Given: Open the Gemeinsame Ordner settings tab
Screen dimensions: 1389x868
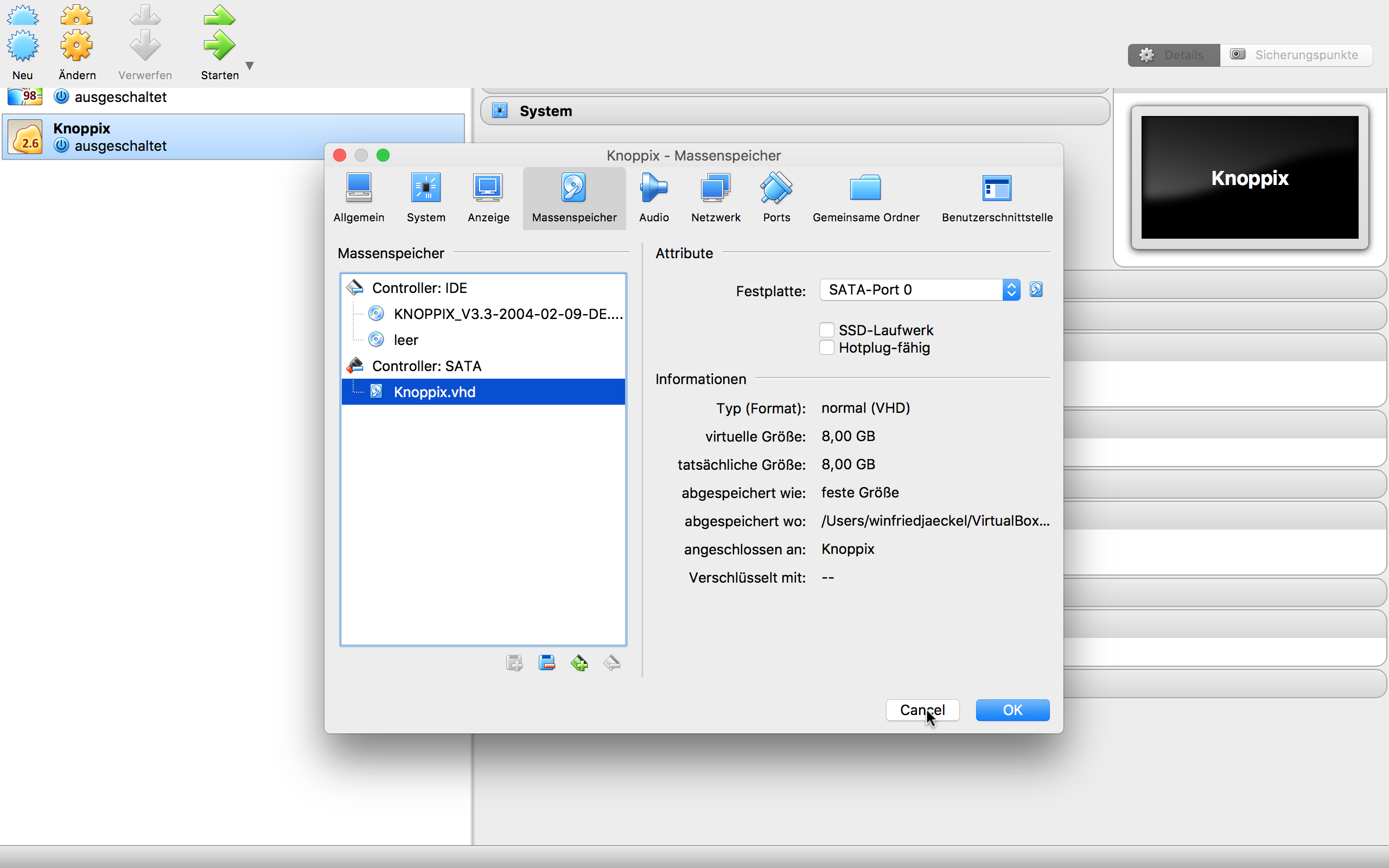Looking at the screenshot, I should pyautogui.click(x=865, y=198).
